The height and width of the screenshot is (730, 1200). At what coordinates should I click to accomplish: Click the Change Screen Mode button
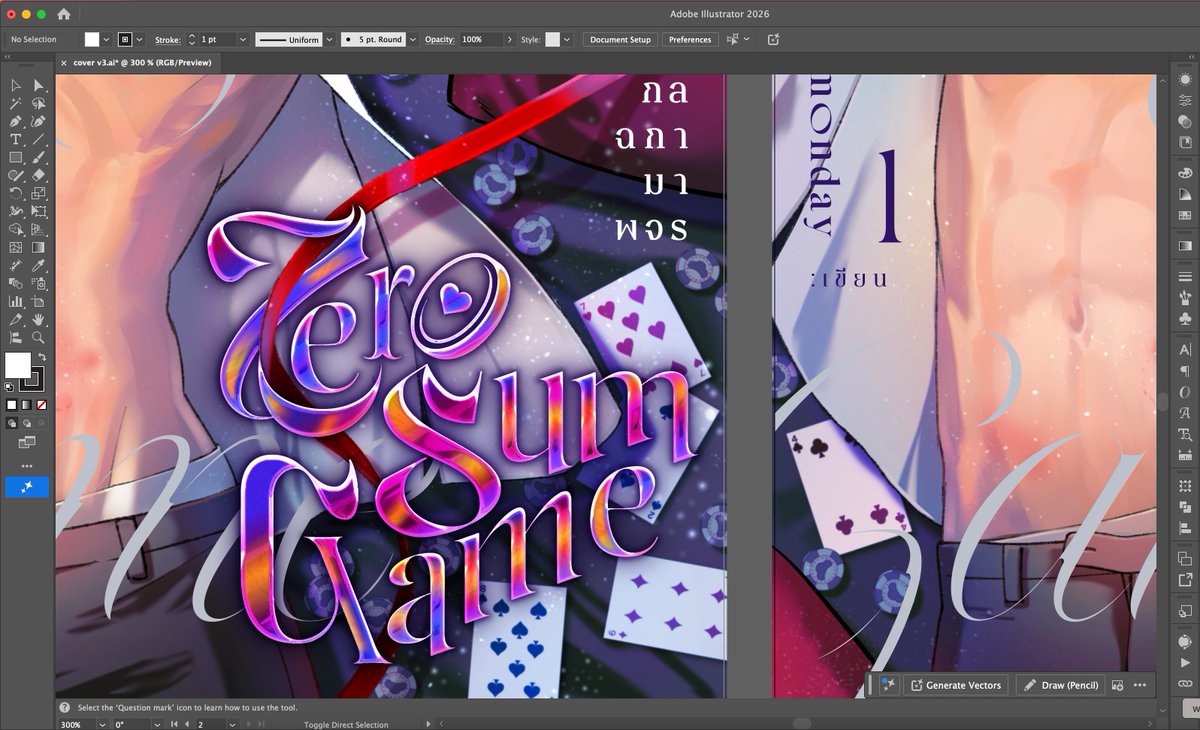pyautogui.click(x=26, y=442)
